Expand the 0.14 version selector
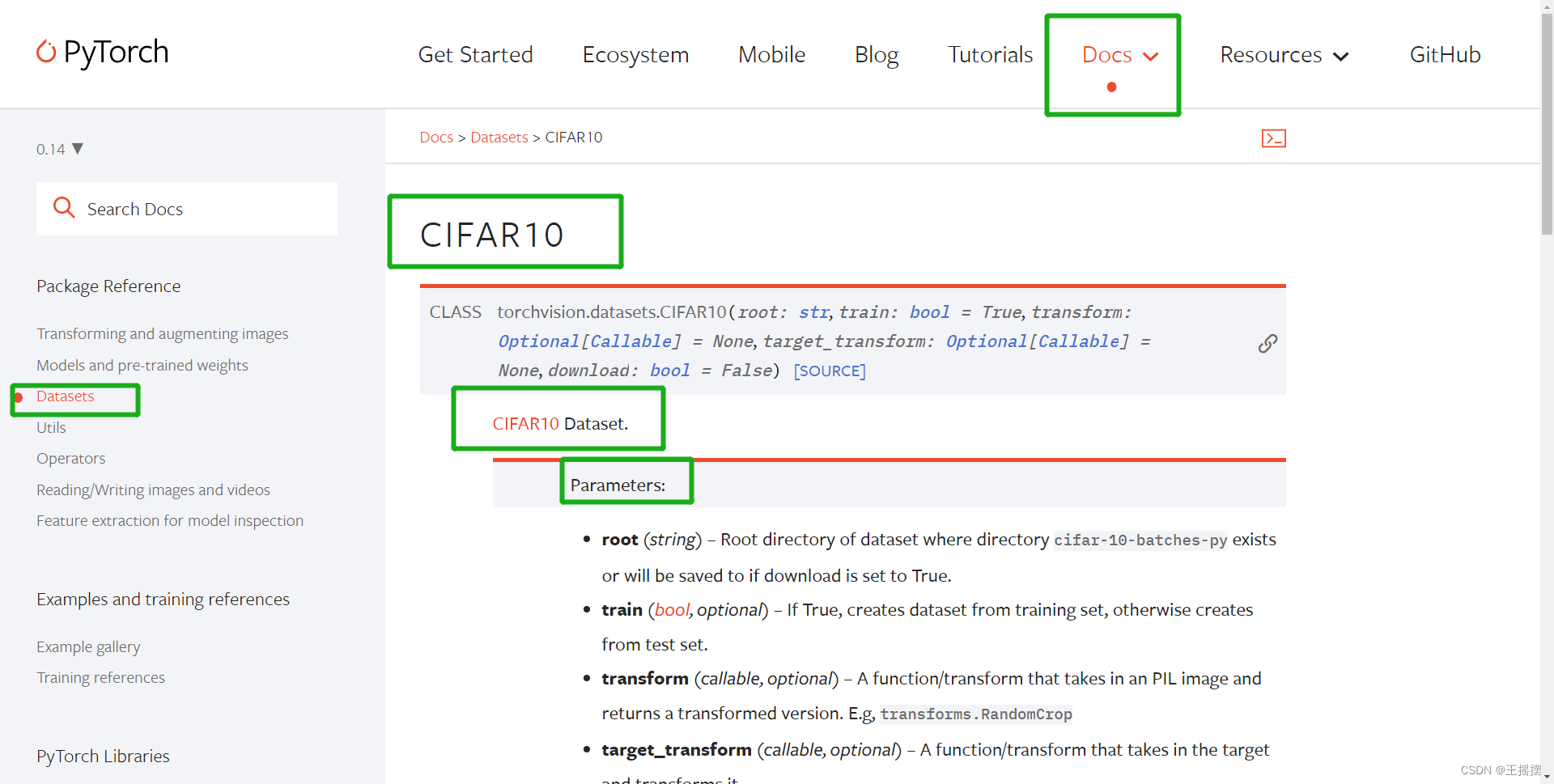The height and width of the screenshot is (784, 1554). (x=59, y=149)
